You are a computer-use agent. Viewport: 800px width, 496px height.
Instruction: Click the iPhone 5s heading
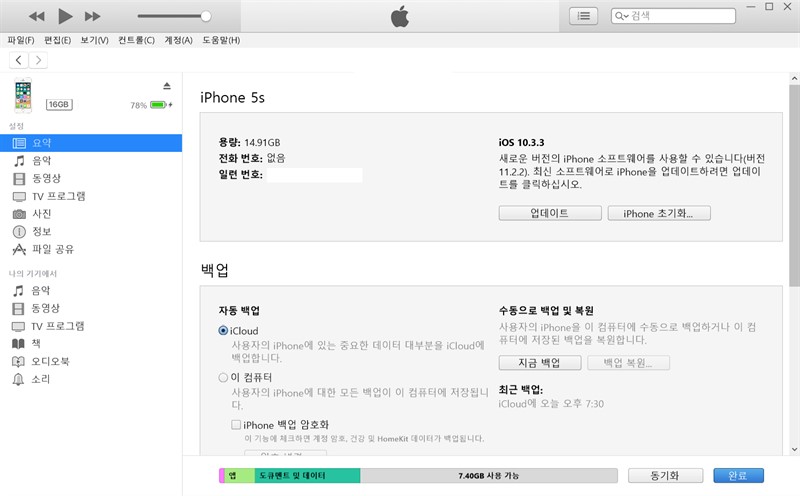point(232,97)
